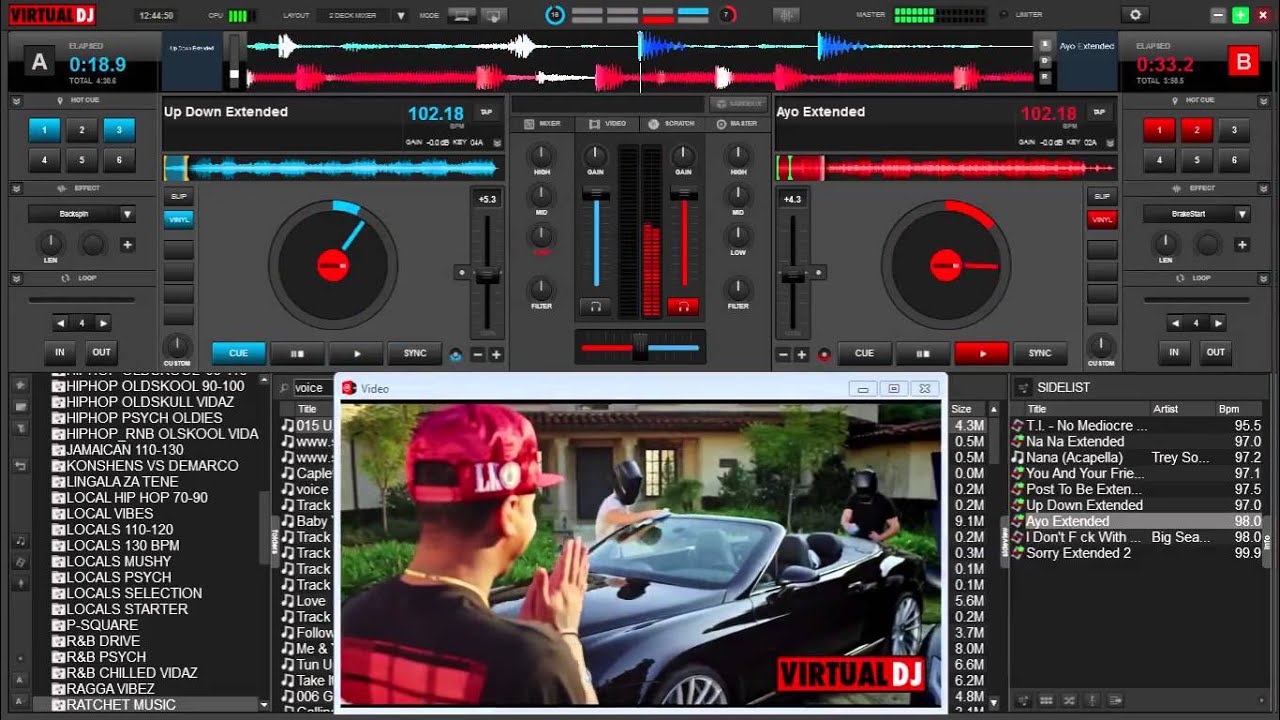Viewport: 1280px width, 720px height.
Task: Toggle VINYL mode on deck A
Action: pos(178,219)
